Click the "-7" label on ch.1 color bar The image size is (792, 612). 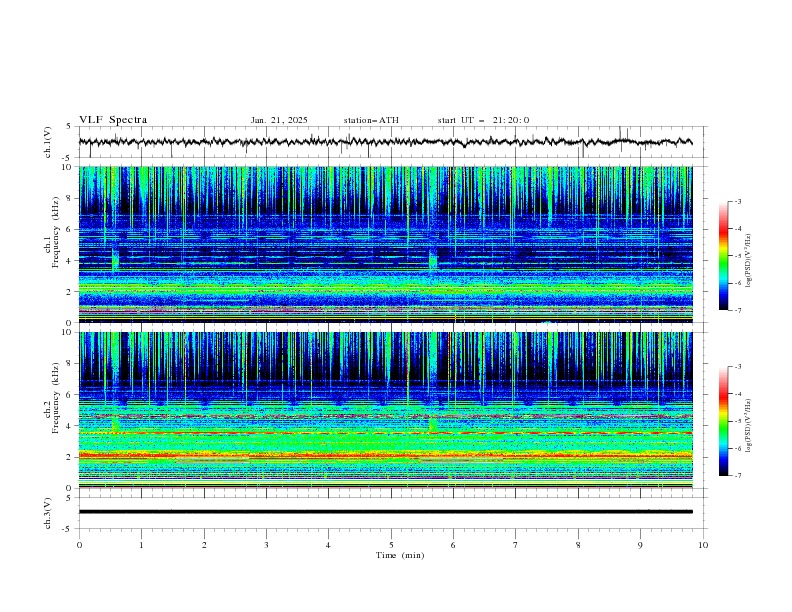pyautogui.click(x=737, y=310)
